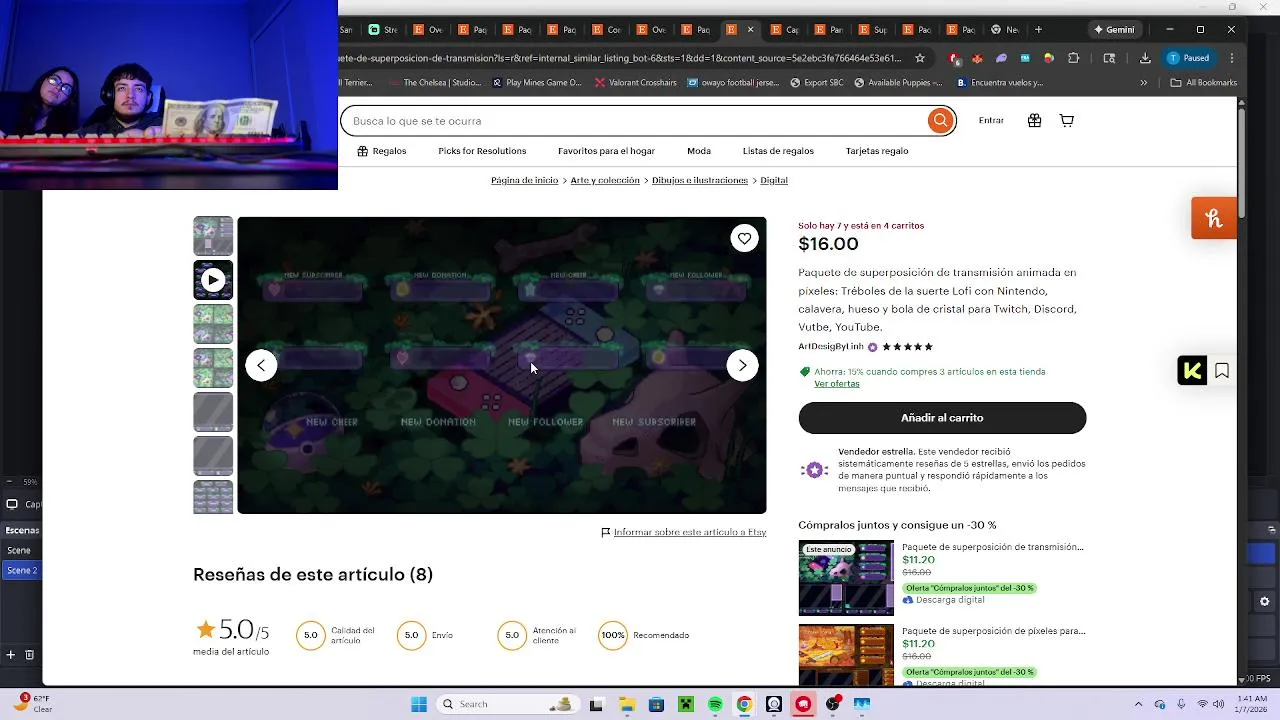Add listing to favorites with heart icon
This screenshot has width=1280, height=720.
pos(744,238)
